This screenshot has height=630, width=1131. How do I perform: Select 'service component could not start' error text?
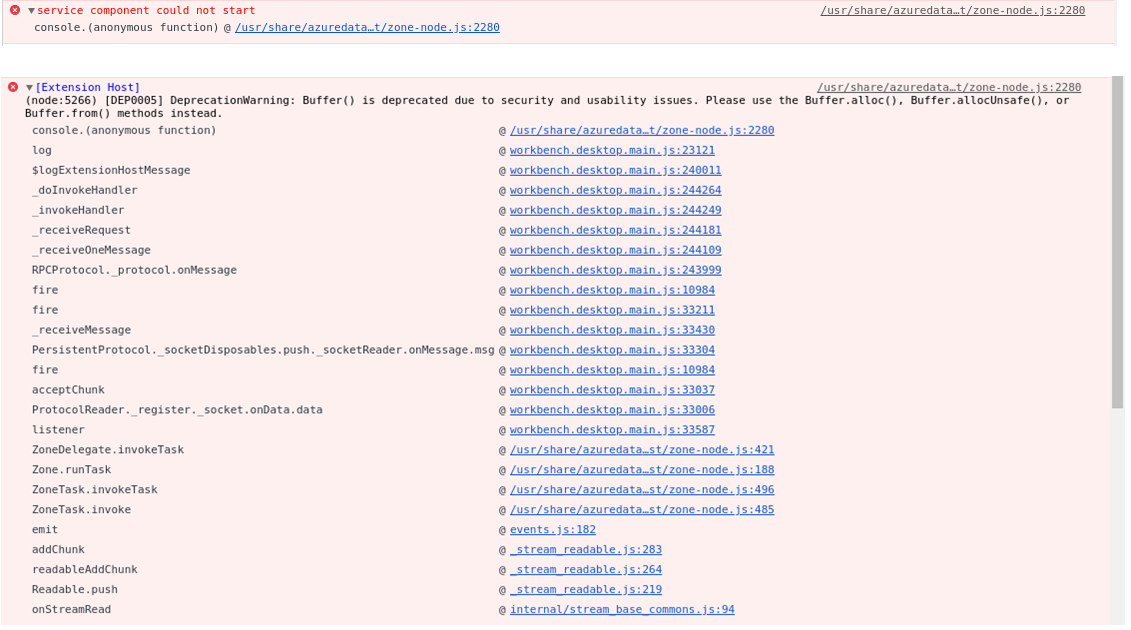click(146, 10)
